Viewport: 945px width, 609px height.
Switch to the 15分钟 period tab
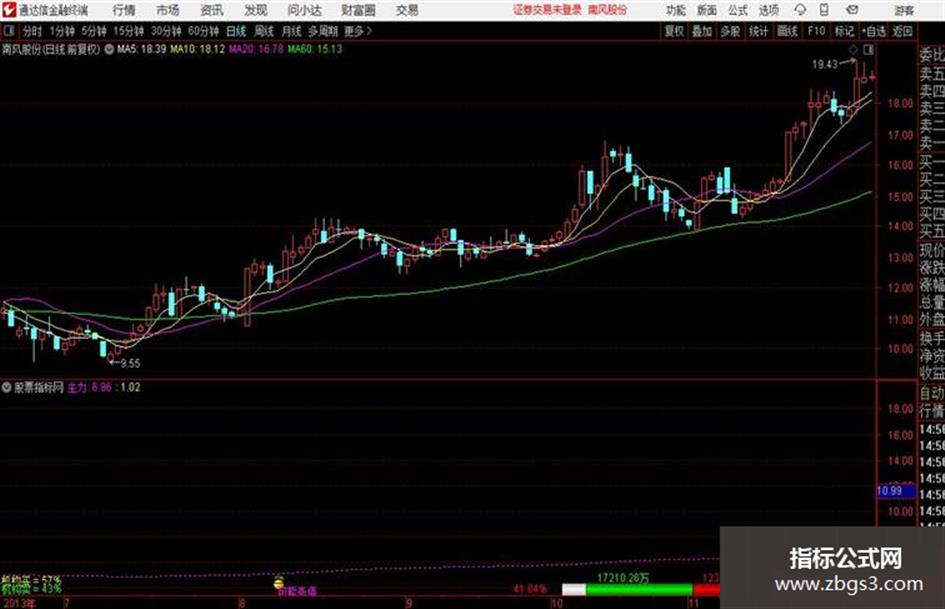pyautogui.click(x=128, y=31)
